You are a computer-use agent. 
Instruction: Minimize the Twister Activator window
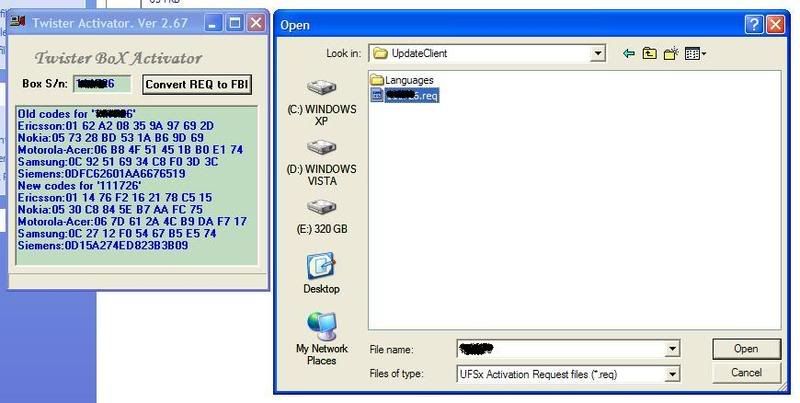coord(213,23)
